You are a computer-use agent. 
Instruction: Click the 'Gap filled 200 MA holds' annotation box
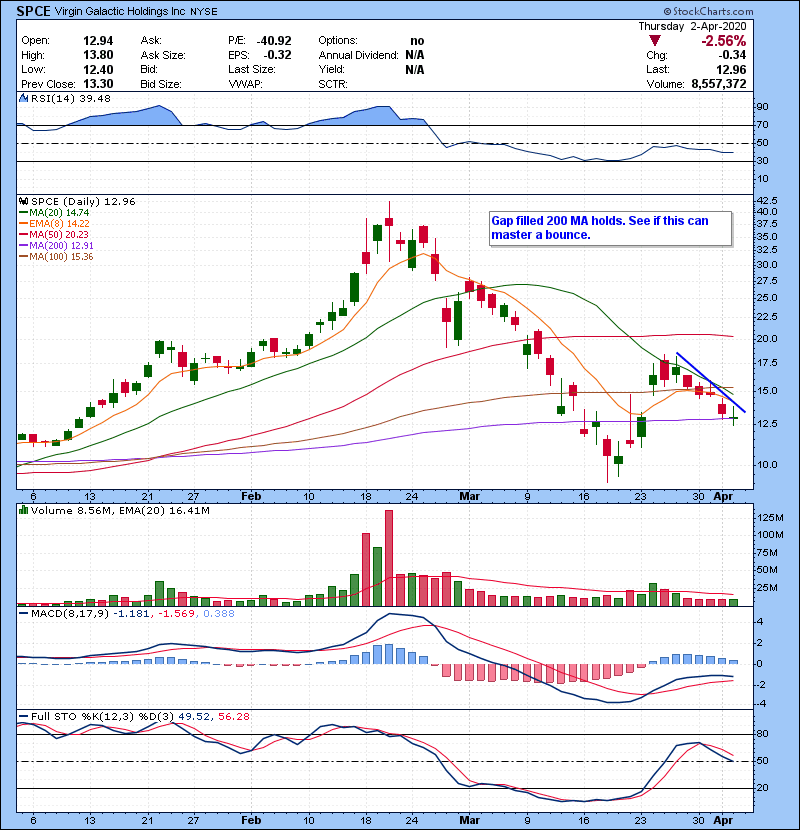(610, 228)
